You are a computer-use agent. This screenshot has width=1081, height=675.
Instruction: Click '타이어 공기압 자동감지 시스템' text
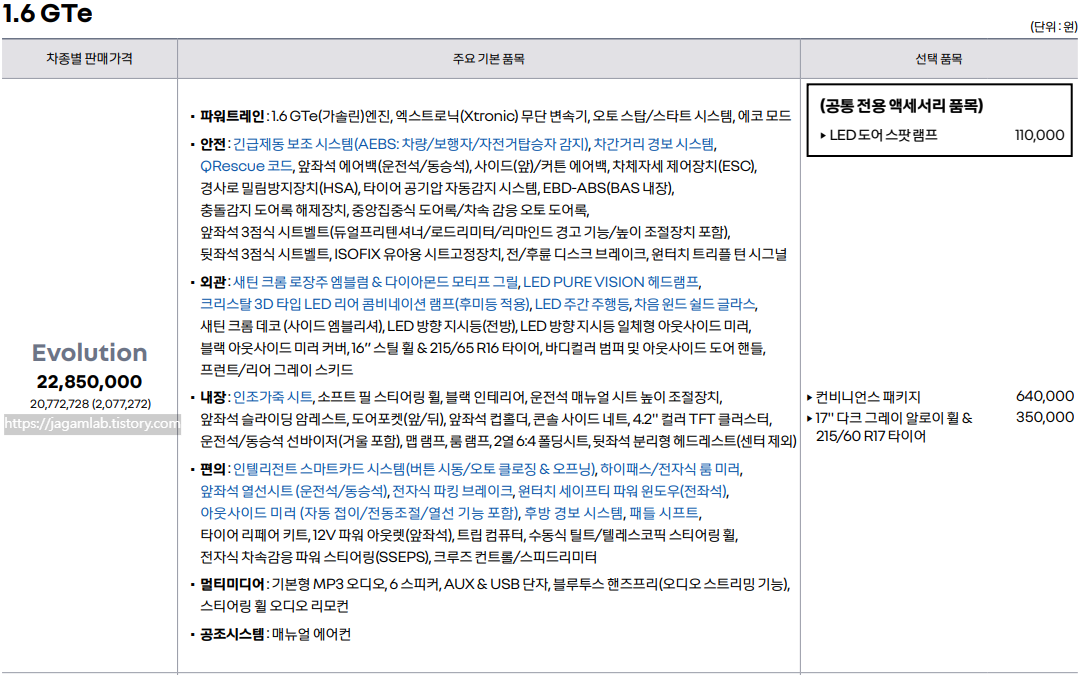coord(450,188)
